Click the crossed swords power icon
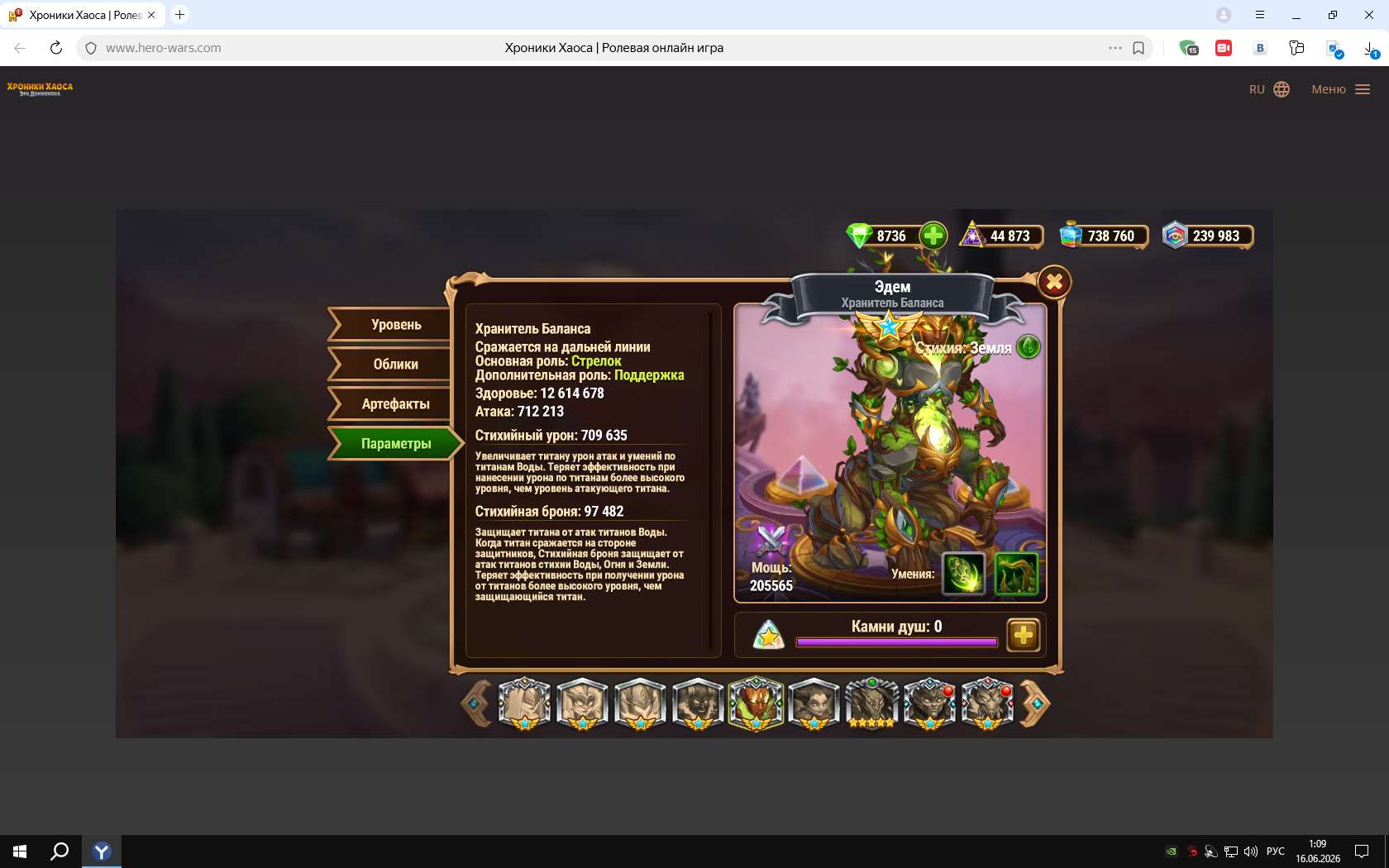 [771, 541]
